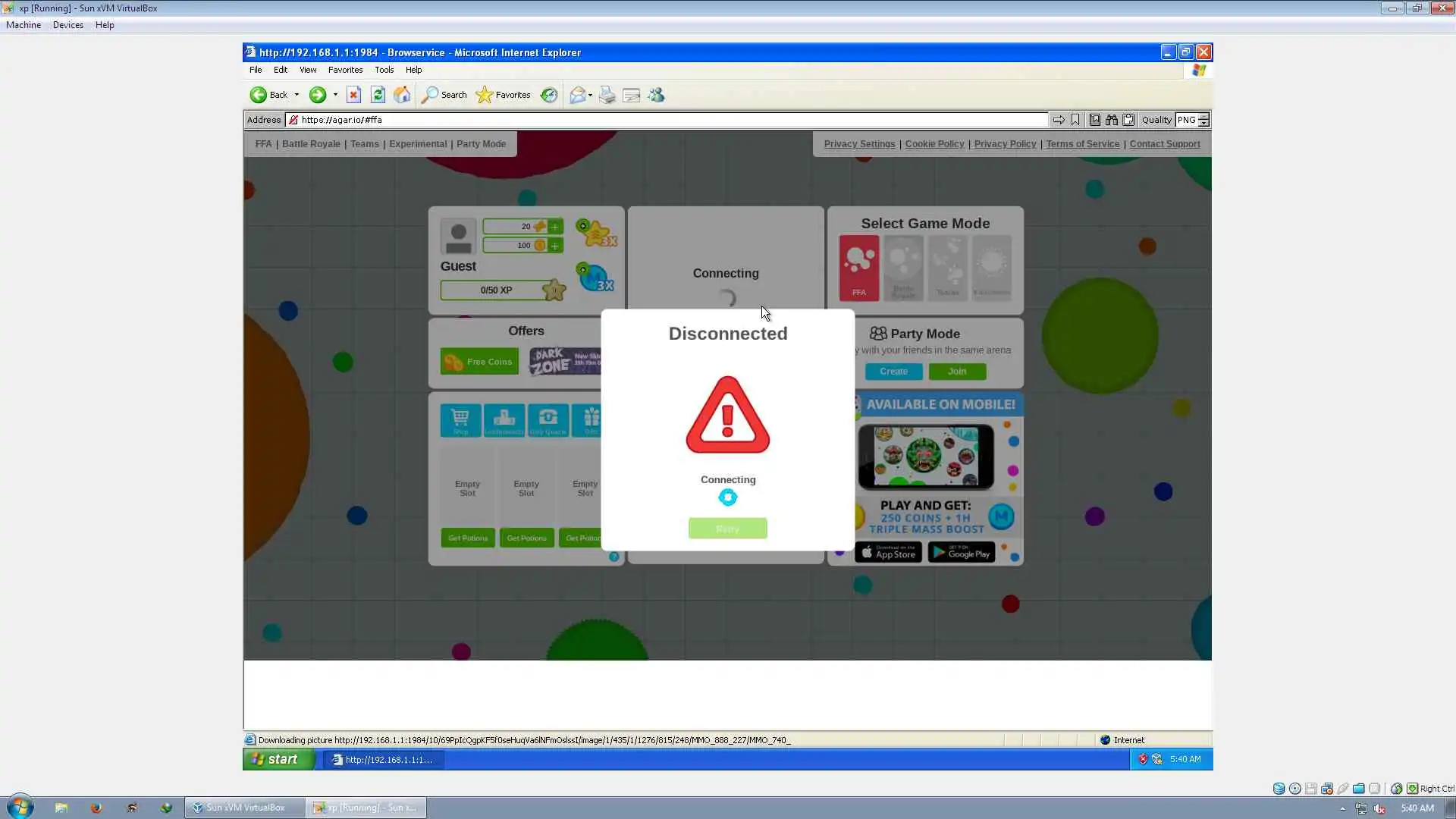This screenshot has height=819, width=1456.
Task: Expand the Mail button dropdown arrow
Action: (590, 96)
